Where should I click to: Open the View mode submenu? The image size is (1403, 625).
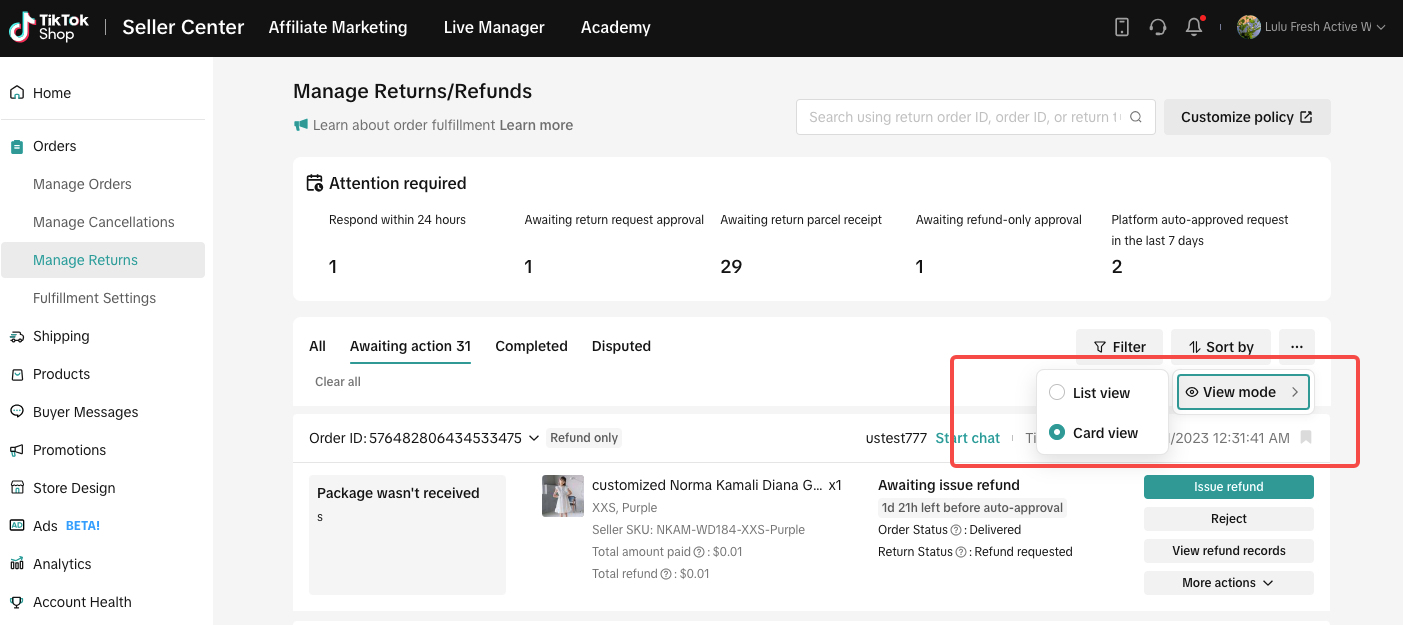[x=1243, y=392]
